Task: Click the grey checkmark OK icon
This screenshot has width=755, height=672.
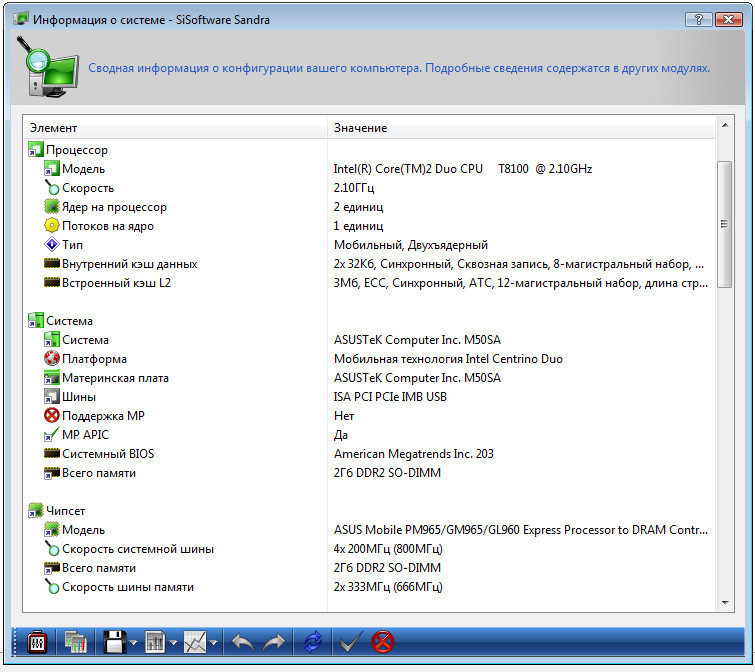Action: coord(351,642)
